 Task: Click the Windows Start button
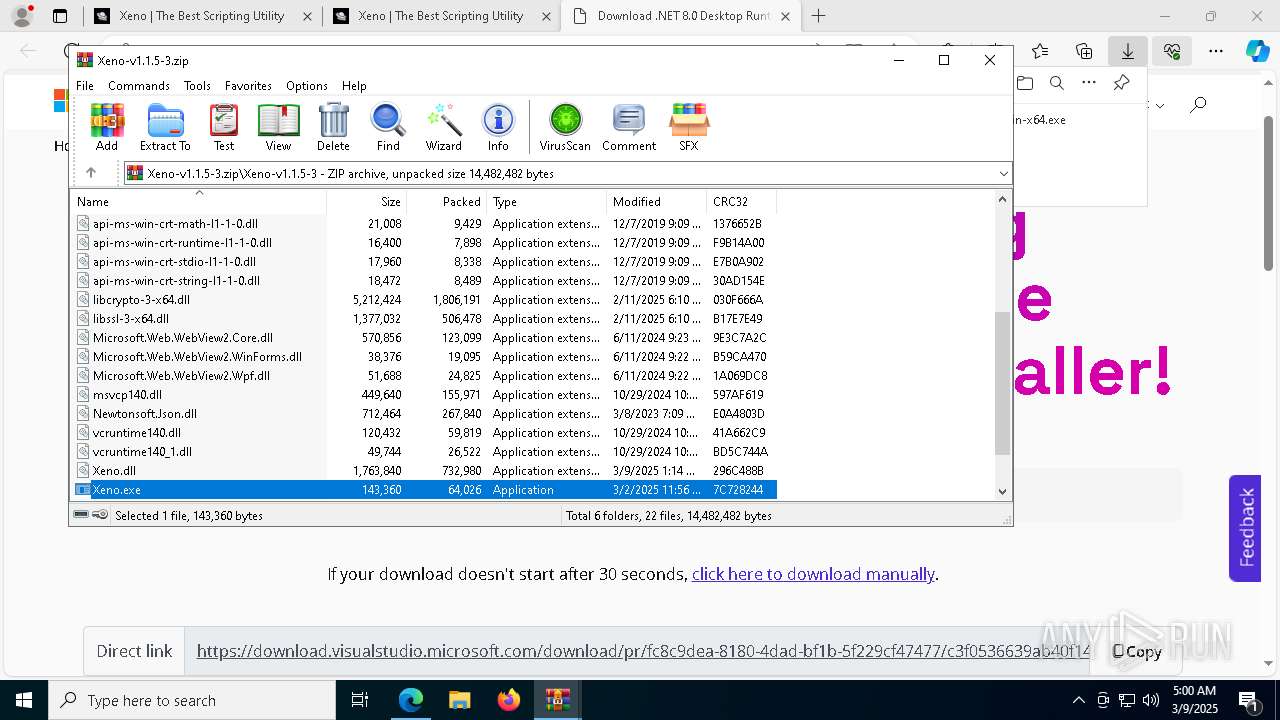23,700
